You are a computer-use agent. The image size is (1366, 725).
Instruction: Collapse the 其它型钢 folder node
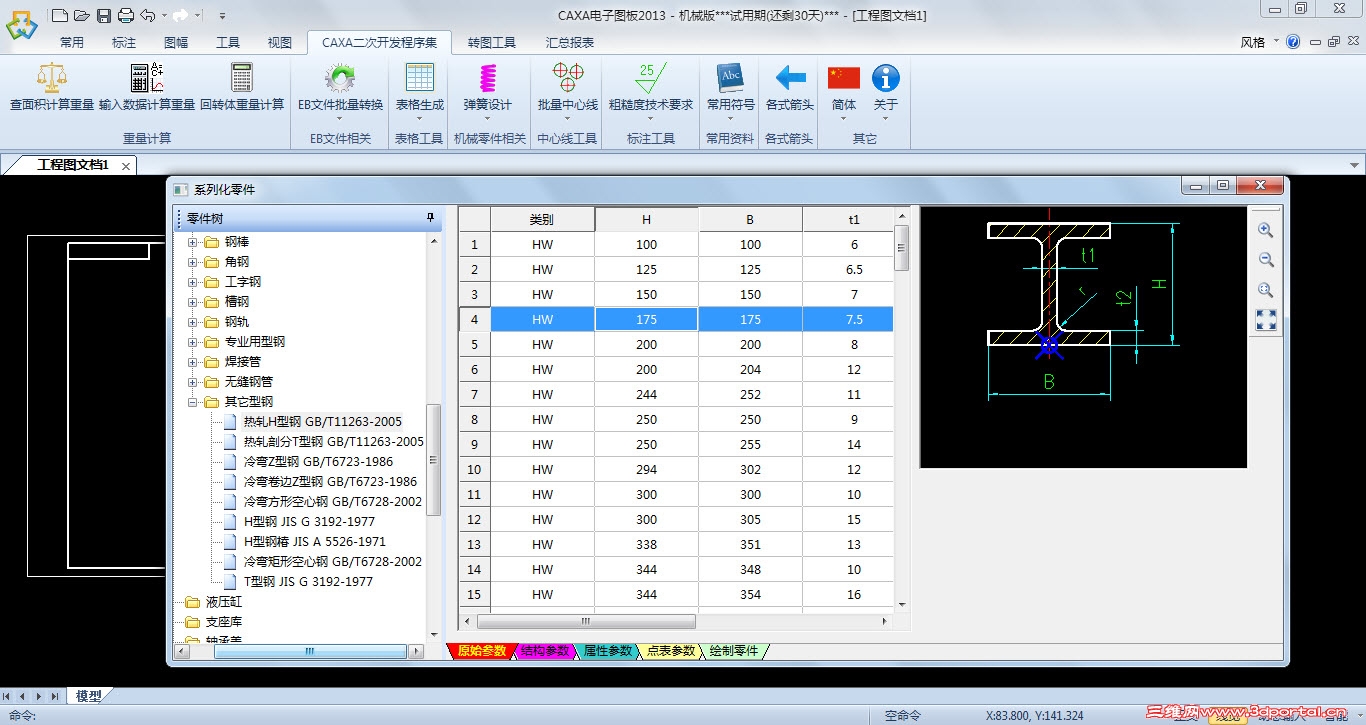(193, 402)
